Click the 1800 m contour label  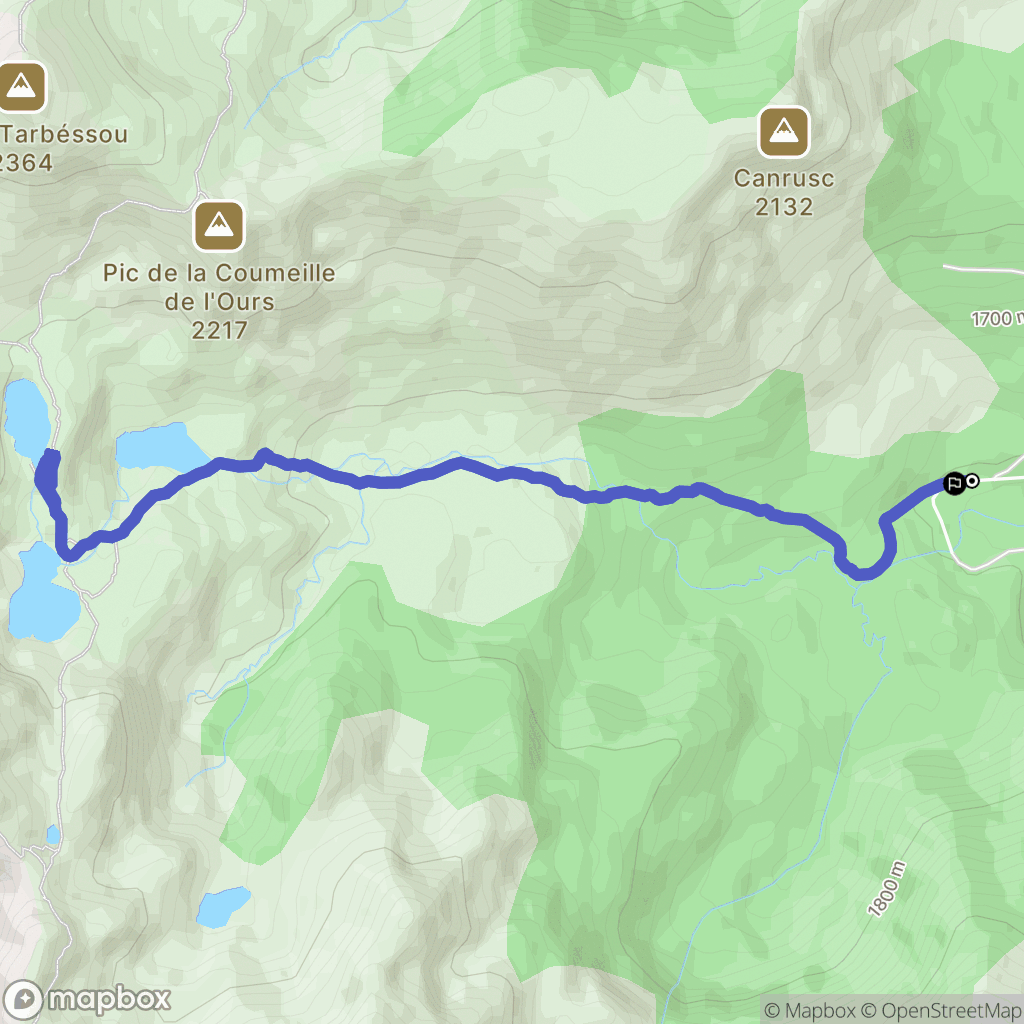click(x=887, y=889)
